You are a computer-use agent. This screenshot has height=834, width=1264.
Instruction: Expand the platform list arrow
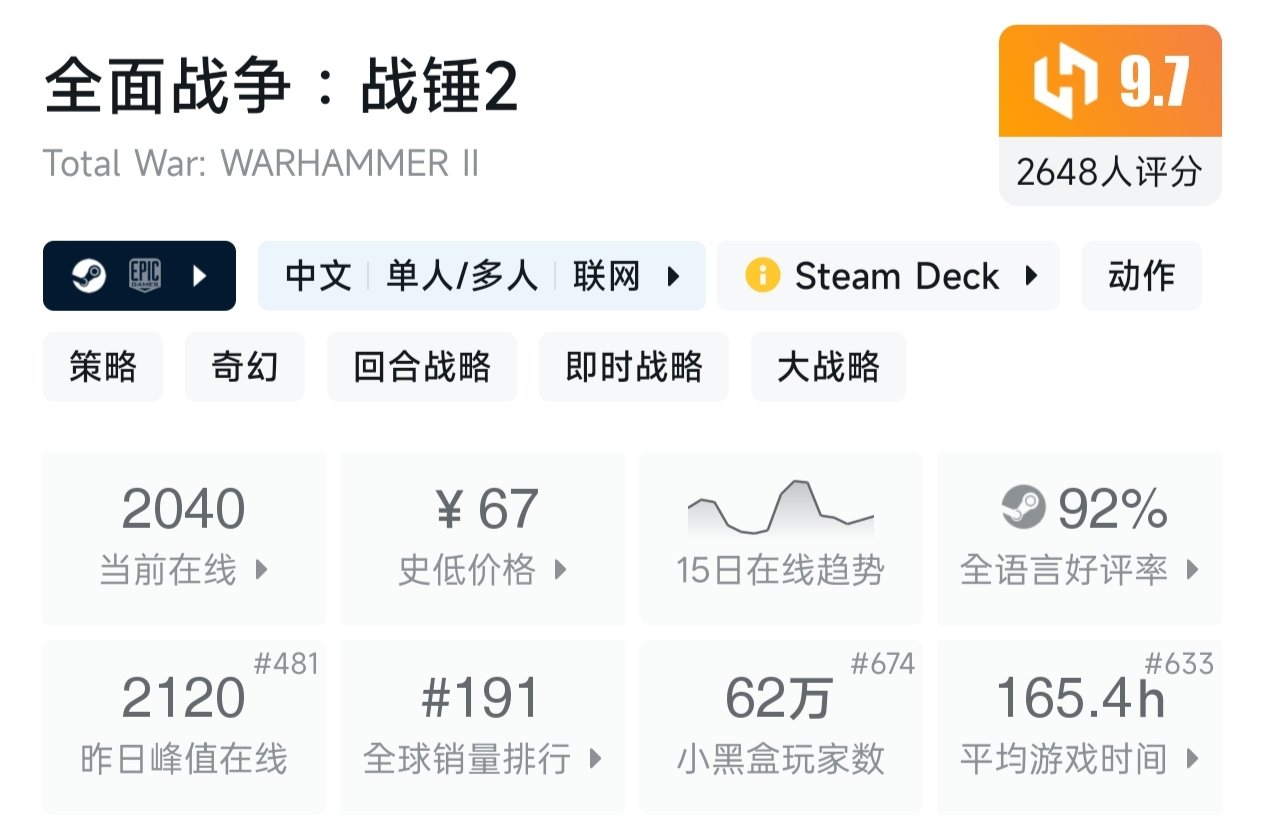pyautogui.click(x=200, y=276)
